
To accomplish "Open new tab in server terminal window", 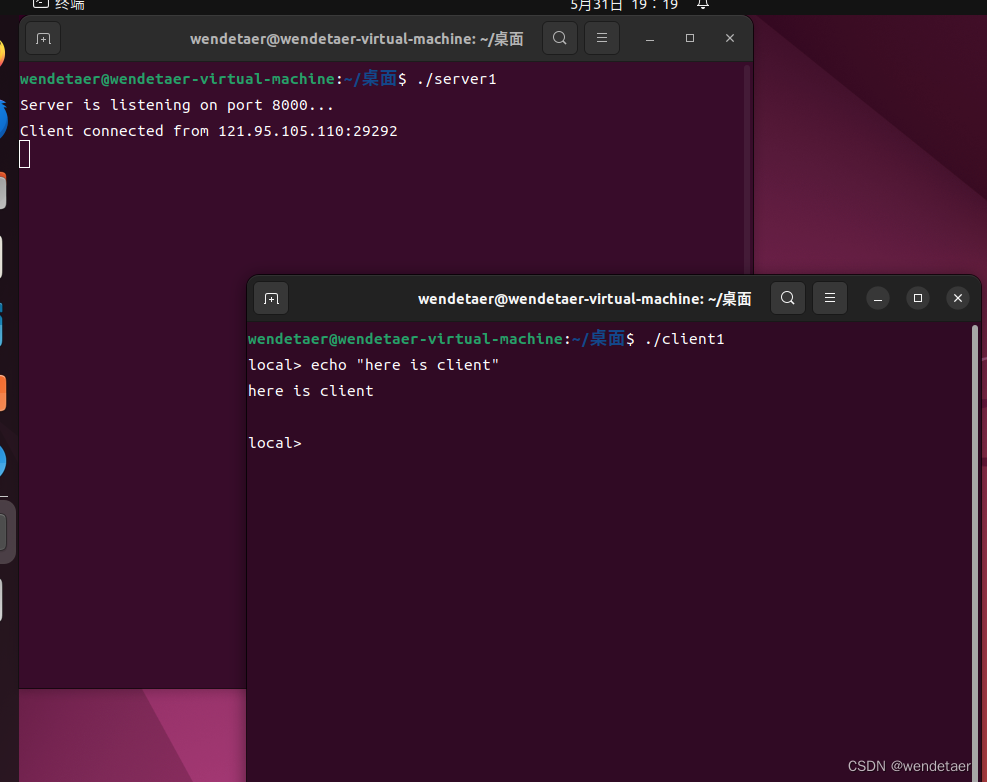I will pyautogui.click(x=43, y=39).
